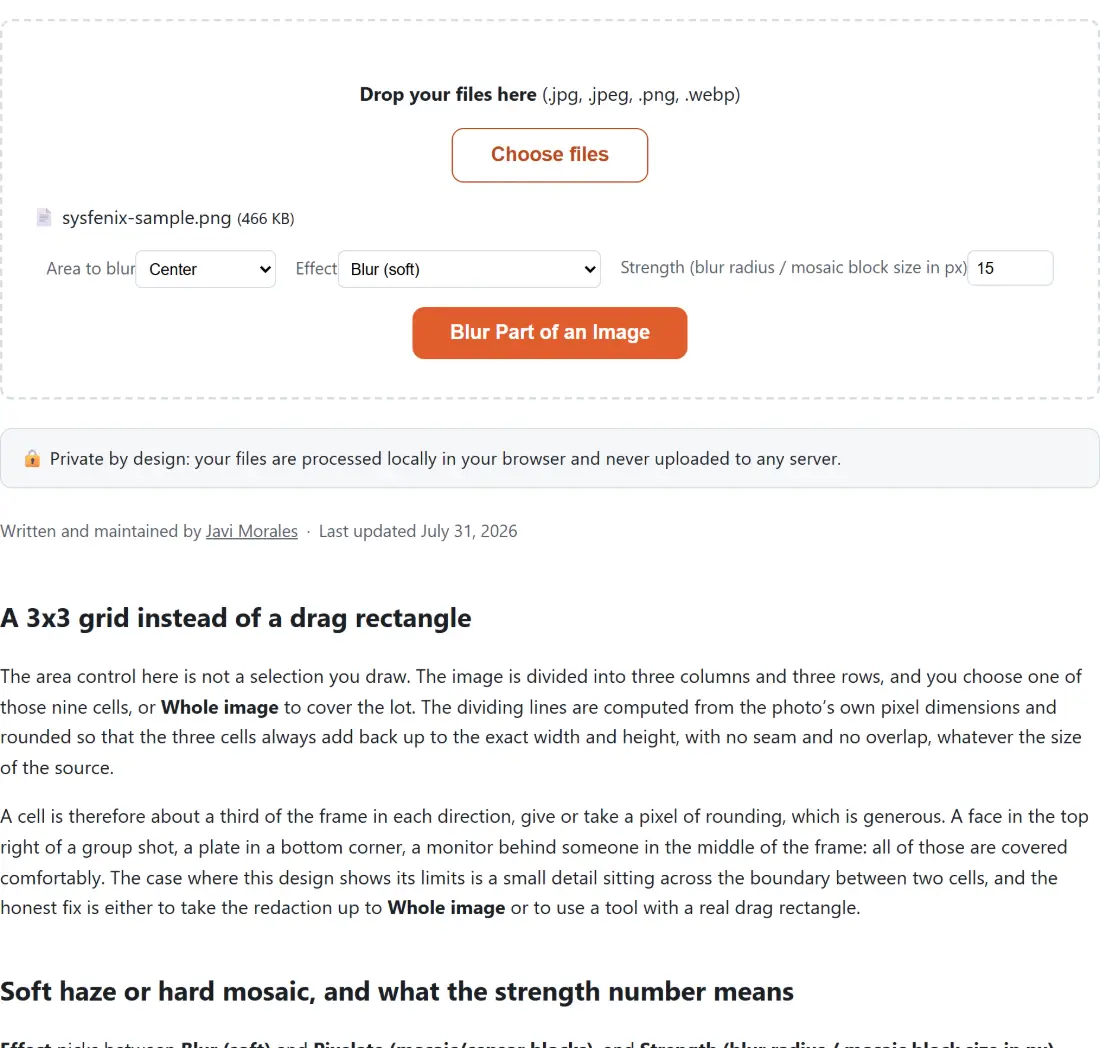Click the chevron arrow of Center dropdown
Screen dimensions: 1100x1048
(x=265, y=269)
